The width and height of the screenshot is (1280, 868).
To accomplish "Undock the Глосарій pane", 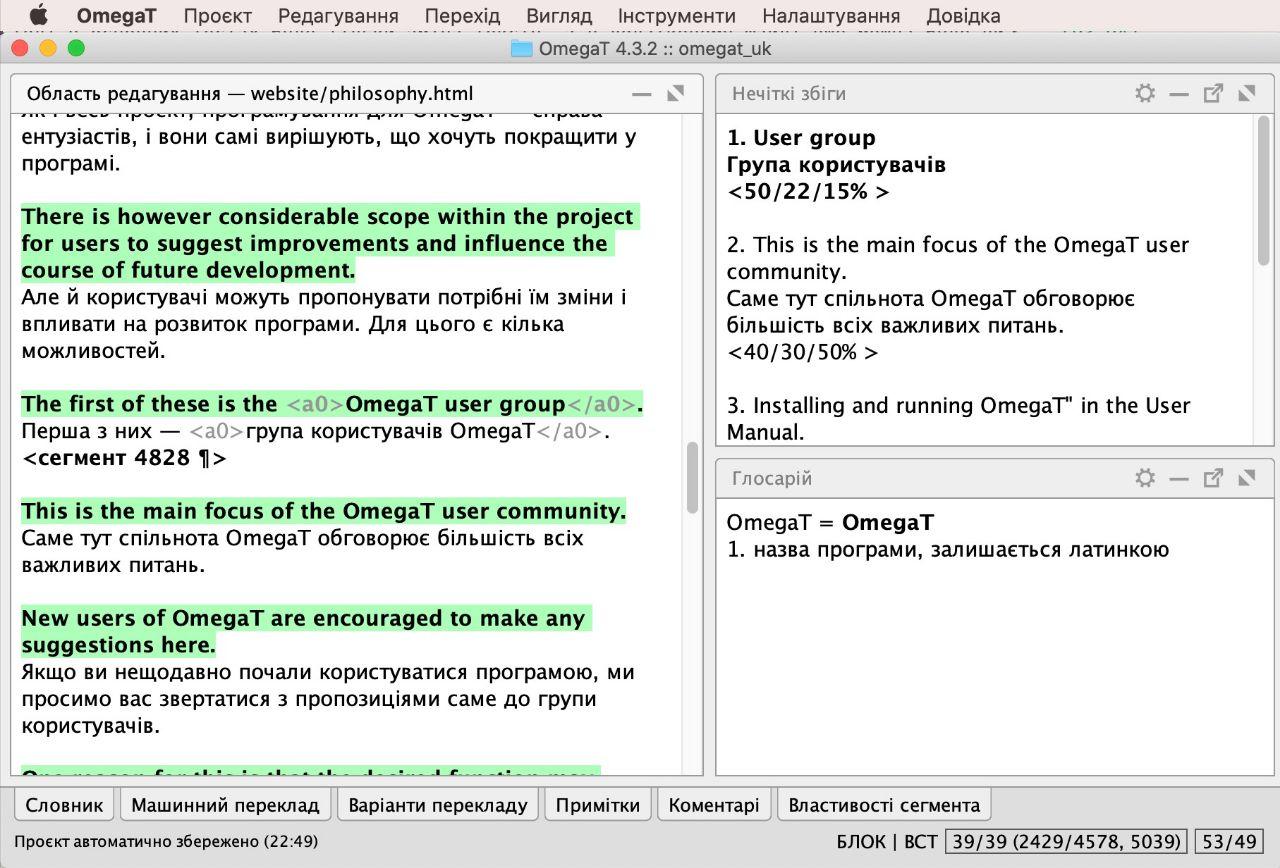I will click(x=1213, y=478).
